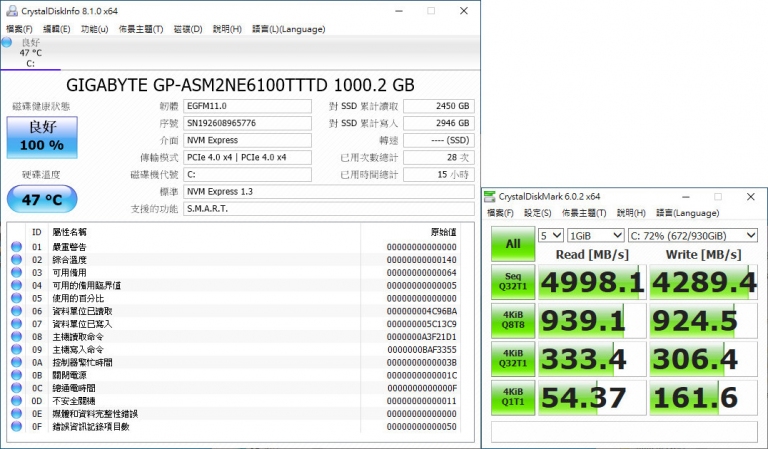Image resolution: width=768 pixels, height=449 pixels.
Task: Run the 4KiB Q1T1 benchmark
Action: (513, 398)
